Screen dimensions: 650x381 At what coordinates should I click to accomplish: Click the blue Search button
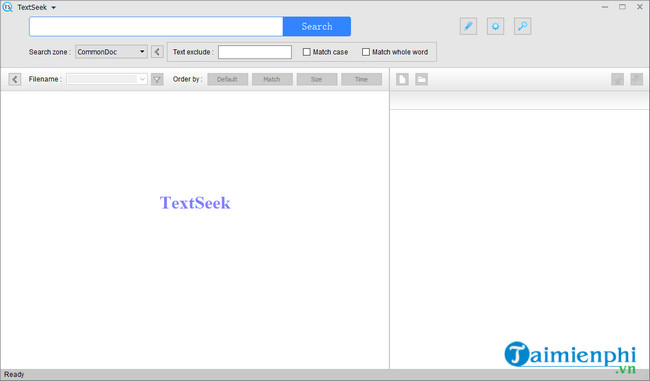317,27
